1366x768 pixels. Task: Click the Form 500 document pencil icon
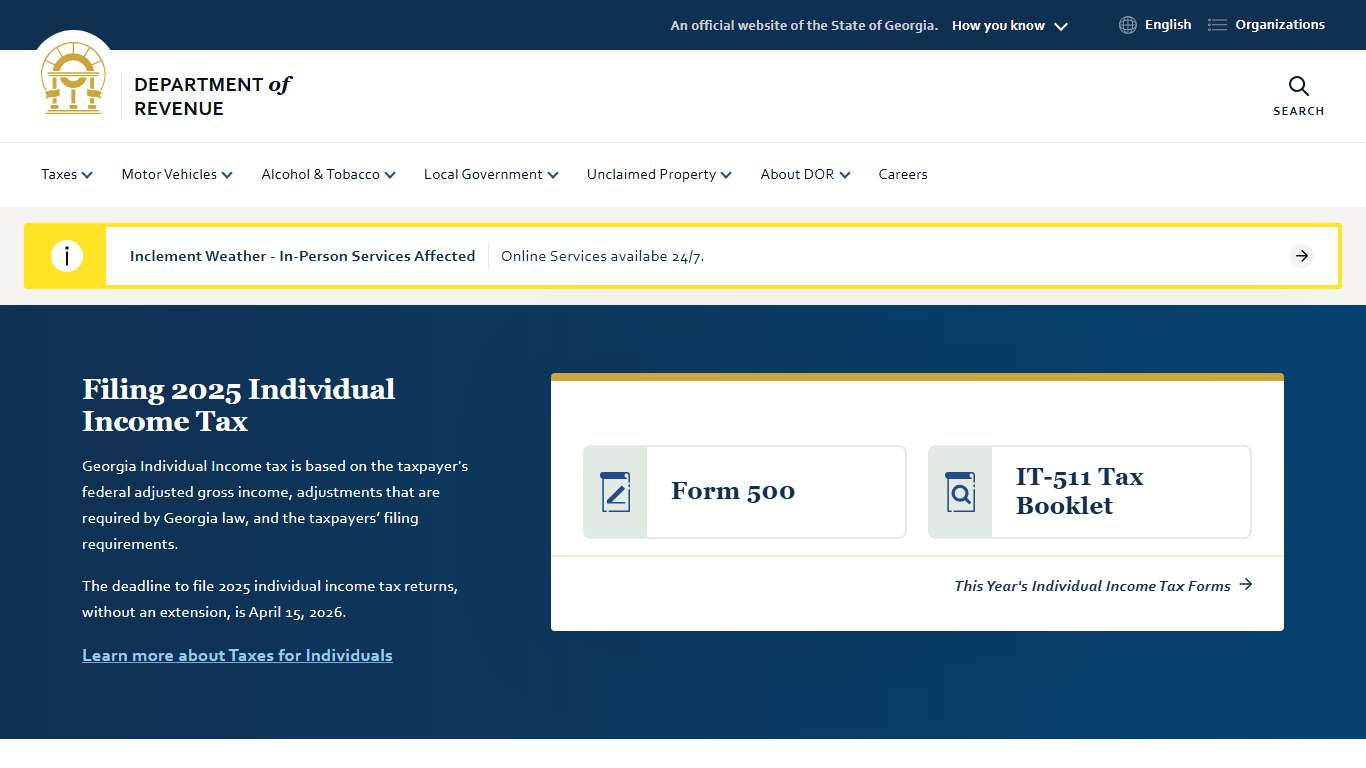coord(616,492)
